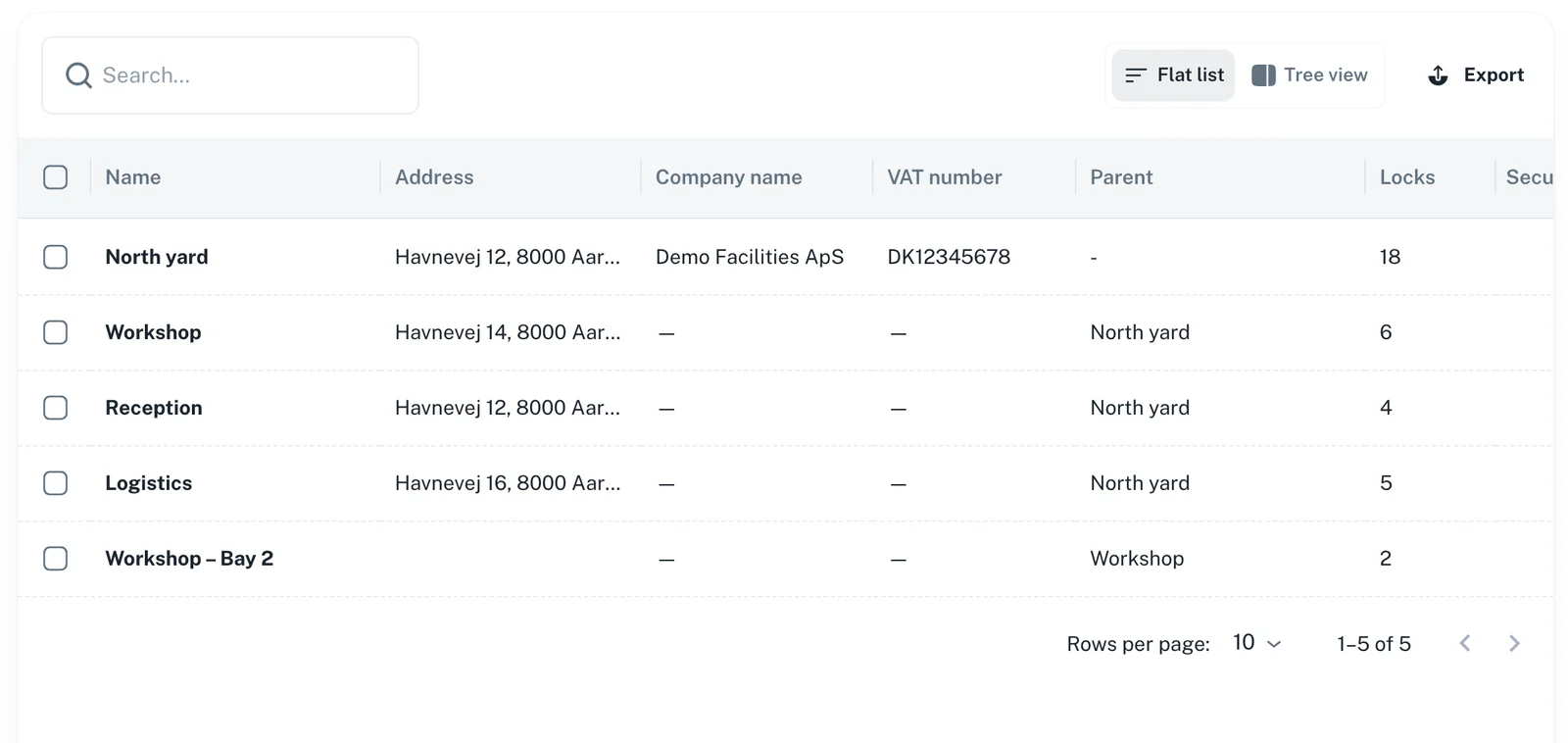The height and width of the screenshot is (743, 1568).
Task: Click the Locks column header
Action: (1407, 177)
